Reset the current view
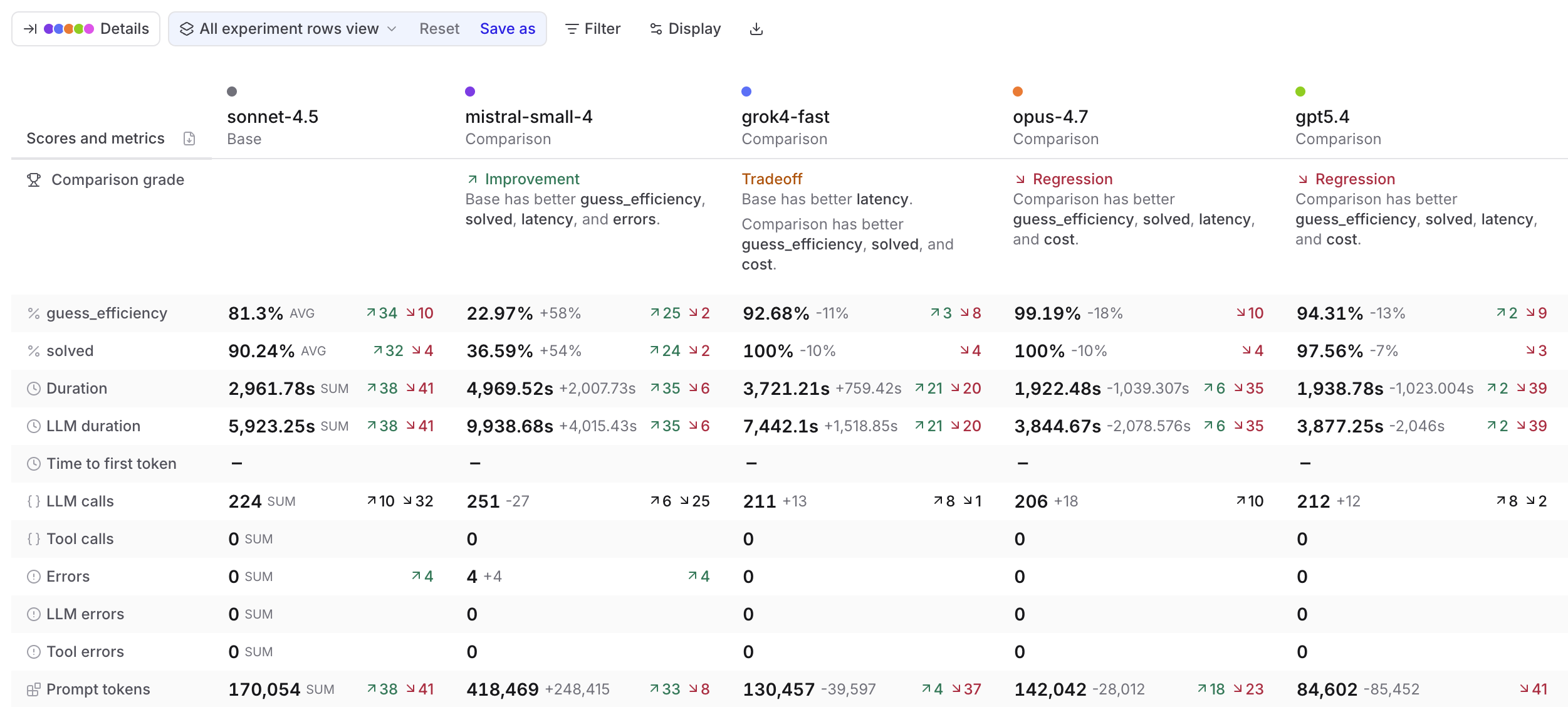The width and height of the screenshot is (1568, 707). [x=439, y=29]
